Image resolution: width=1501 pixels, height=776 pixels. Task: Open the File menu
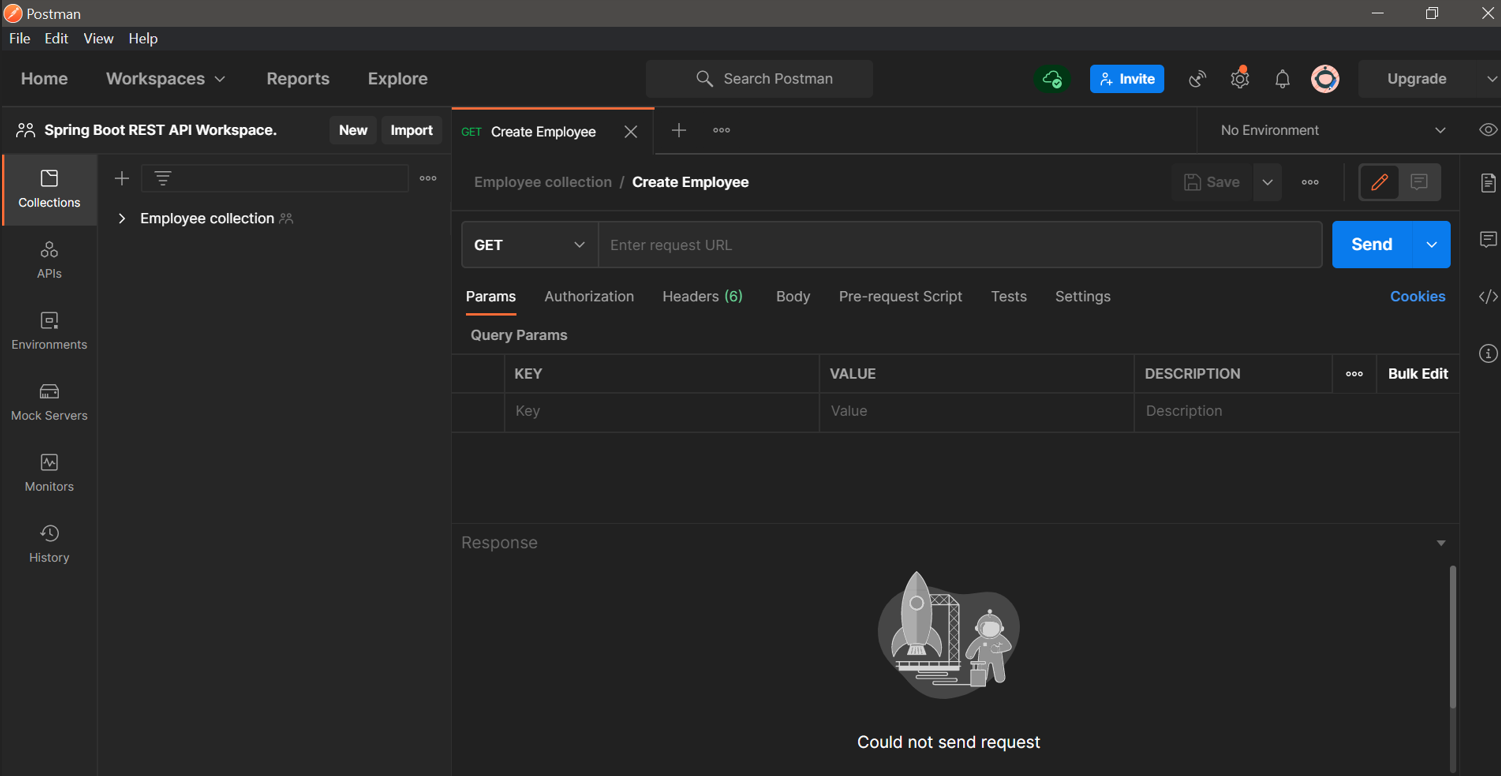(x=19, y=38)
